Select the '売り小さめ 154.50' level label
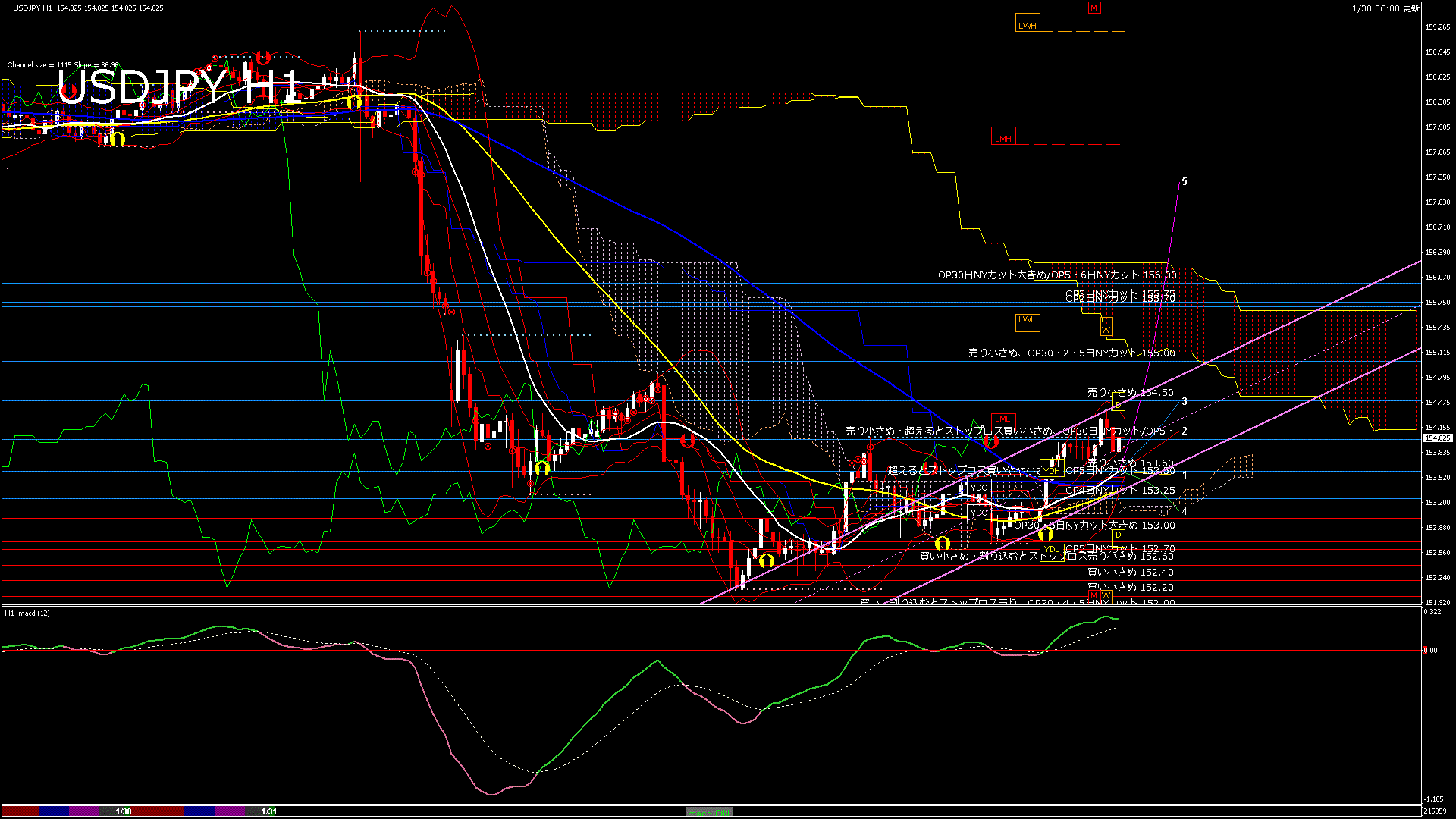Screen dimensions: 1456x819 1130,392
